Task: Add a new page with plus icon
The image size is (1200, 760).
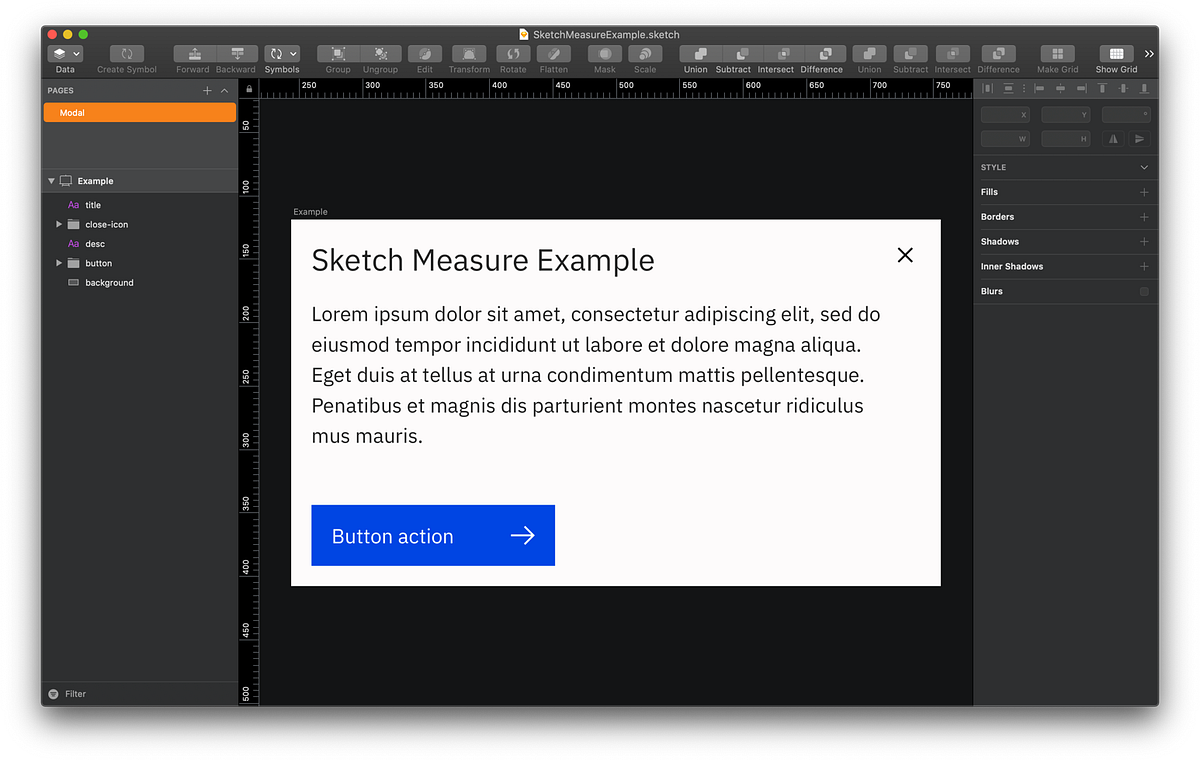Action: point(209,90)
